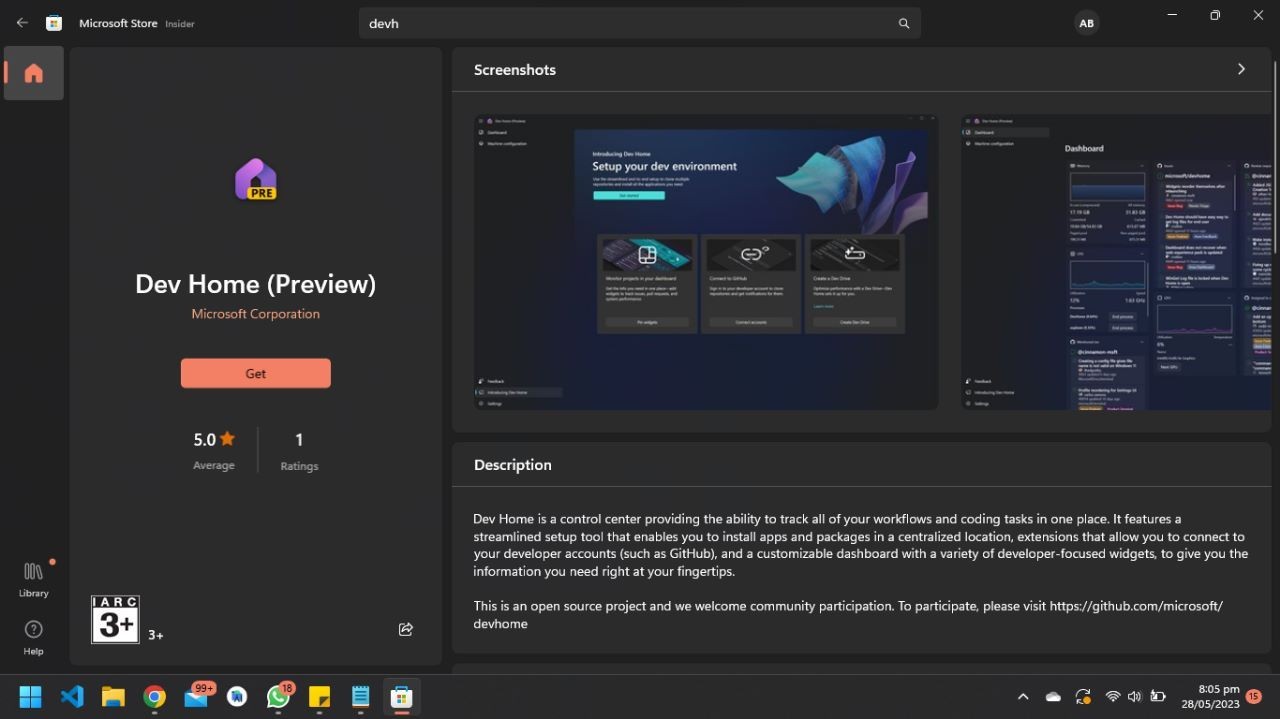Go back with the arrow icon

coord(22,23)
